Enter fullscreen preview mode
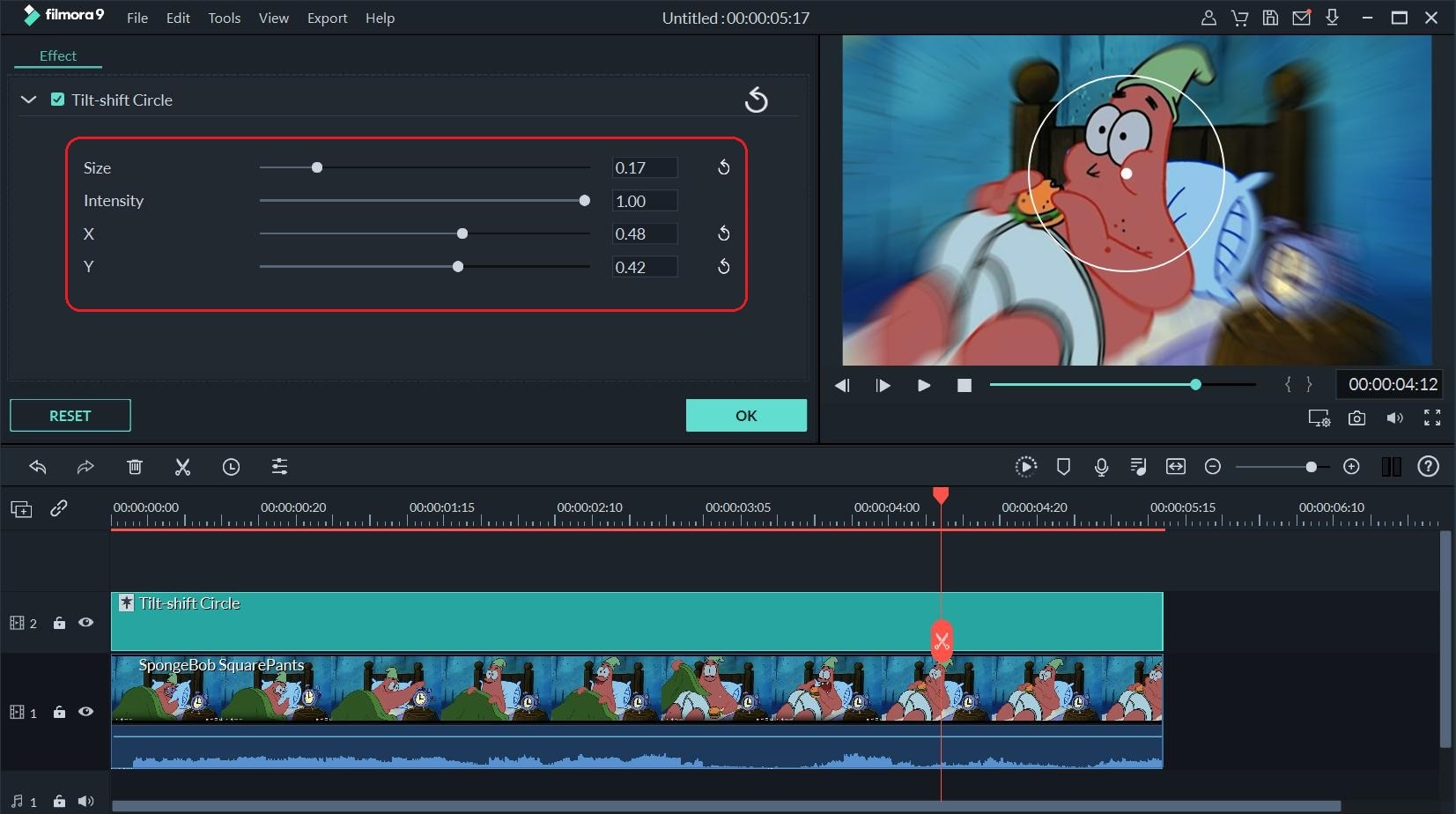 coord(1432,418)
